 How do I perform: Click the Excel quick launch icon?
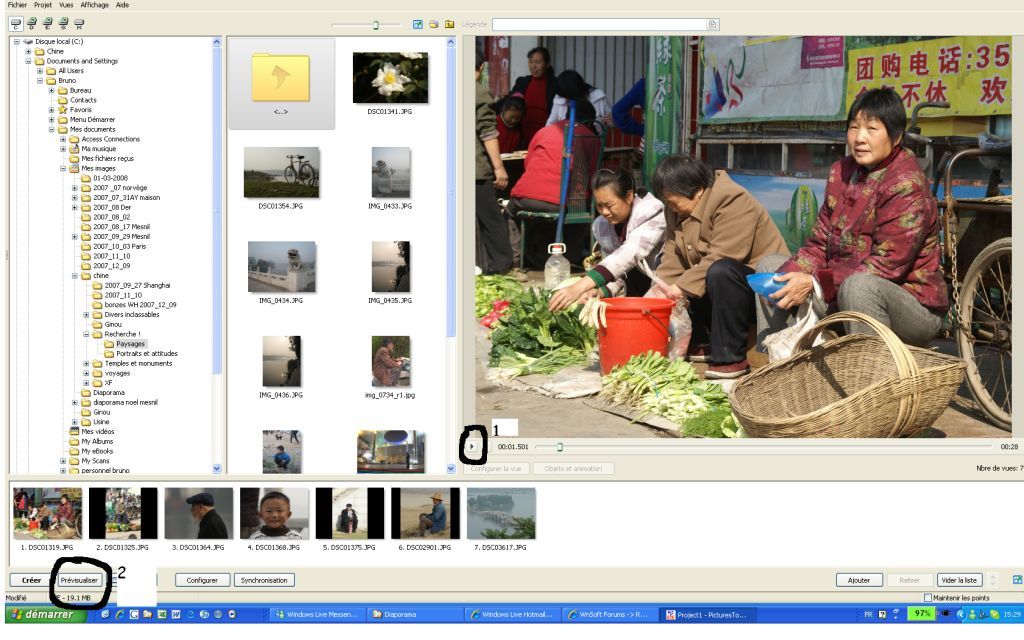coord(162,615)
